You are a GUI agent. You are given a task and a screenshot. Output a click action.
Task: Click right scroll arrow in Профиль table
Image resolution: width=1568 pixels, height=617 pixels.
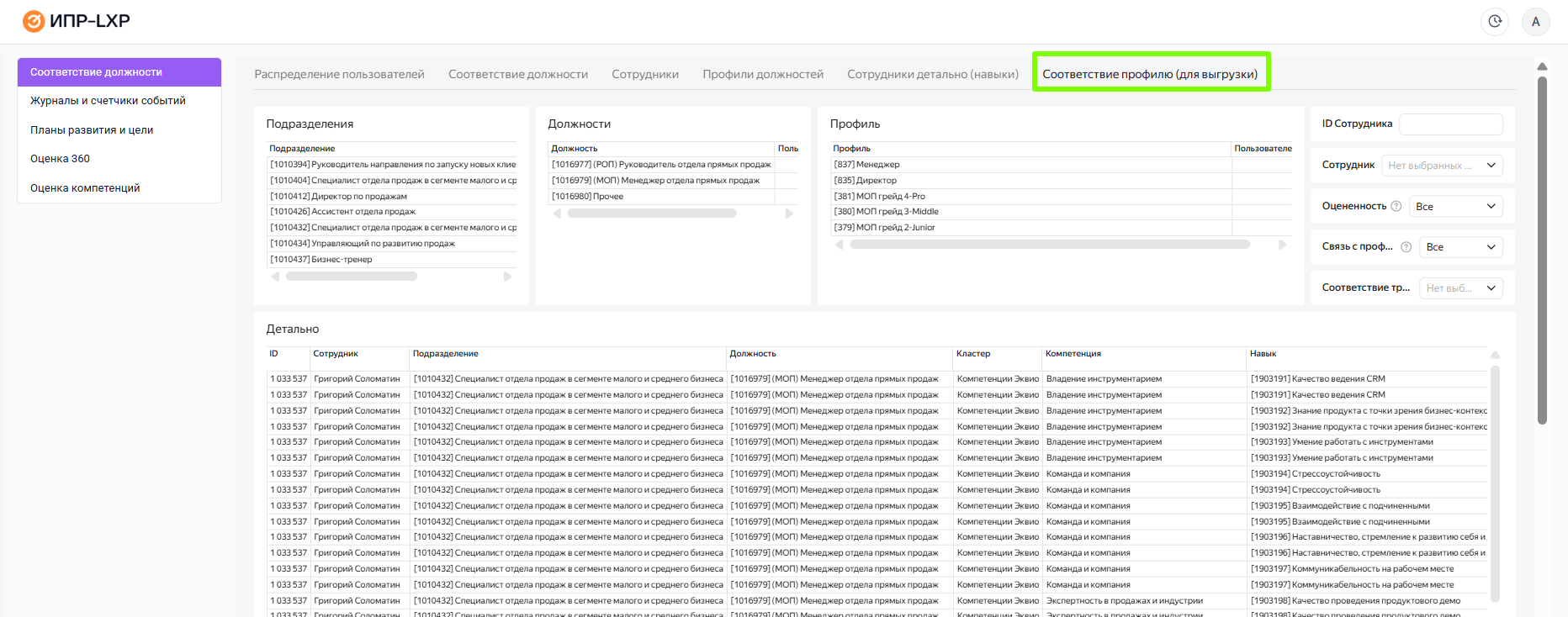(1282, 245)
